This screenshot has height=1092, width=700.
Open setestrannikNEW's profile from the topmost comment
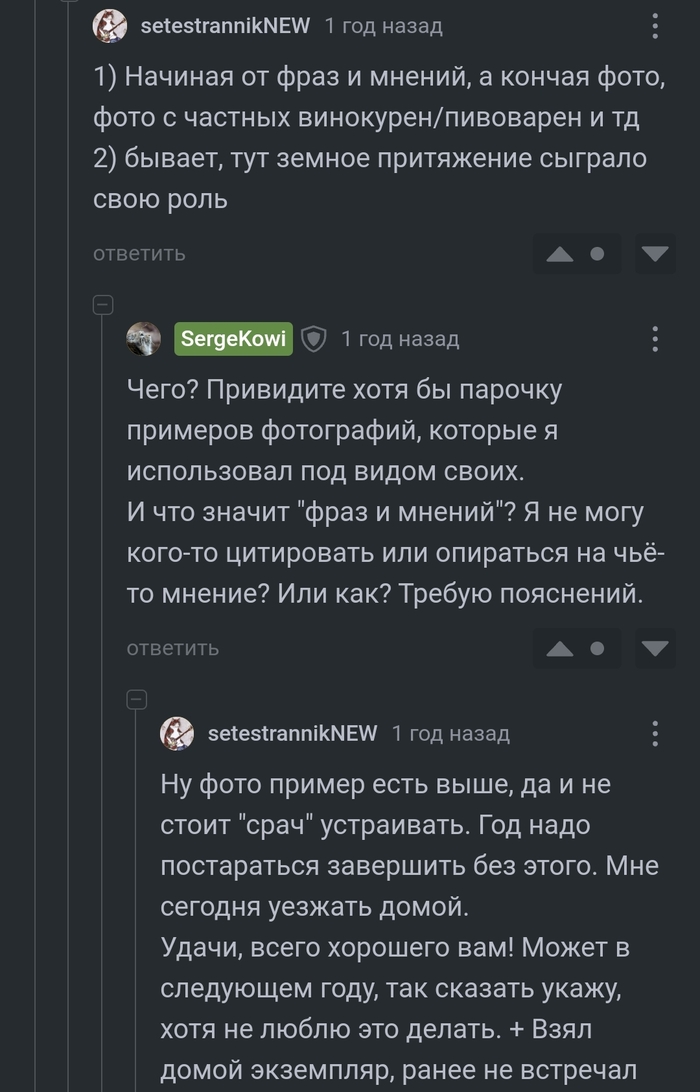point(225,26)
